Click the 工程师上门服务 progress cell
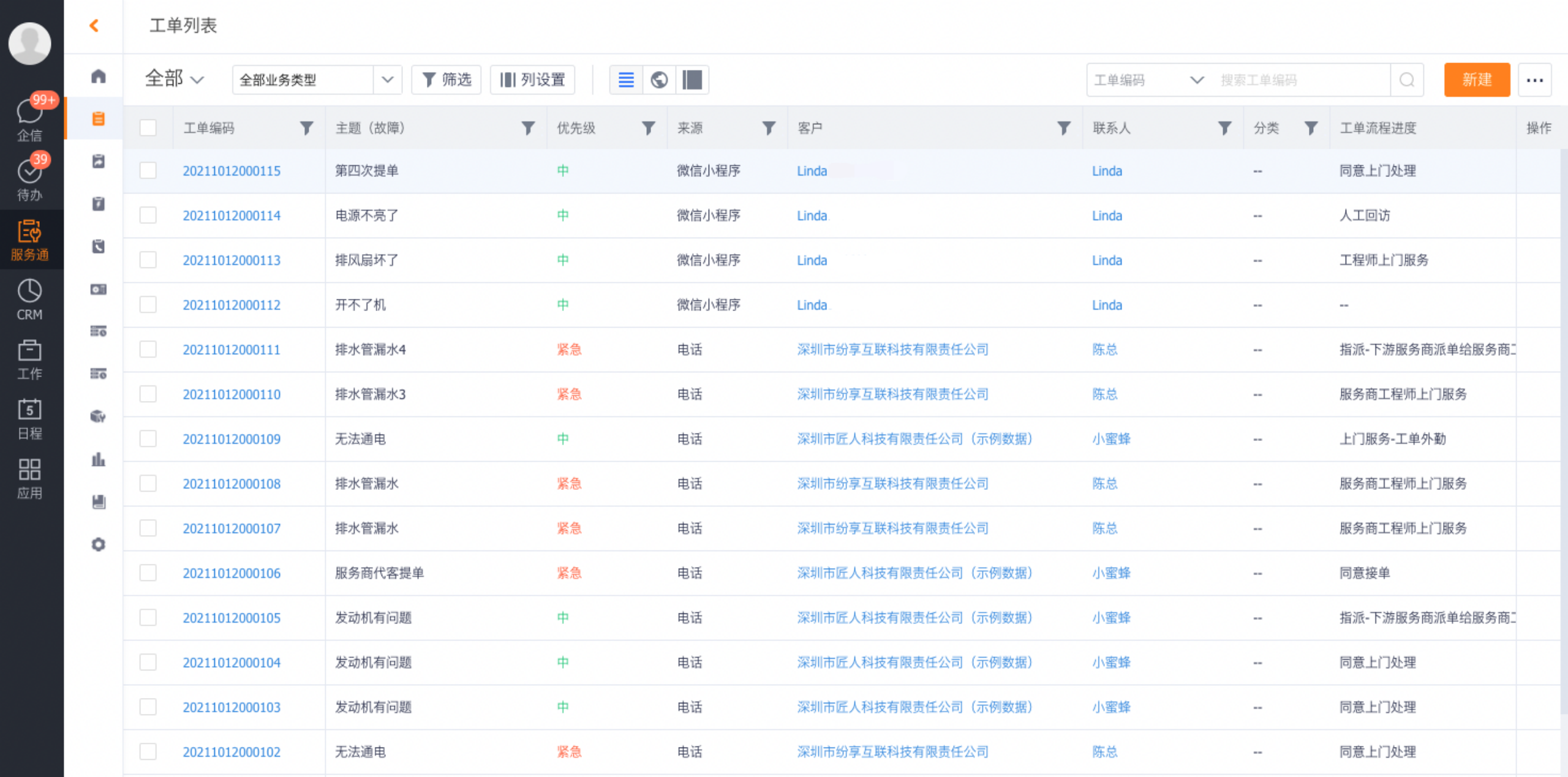Screen dimensions: 1568x777 [x=1384, y=260]
